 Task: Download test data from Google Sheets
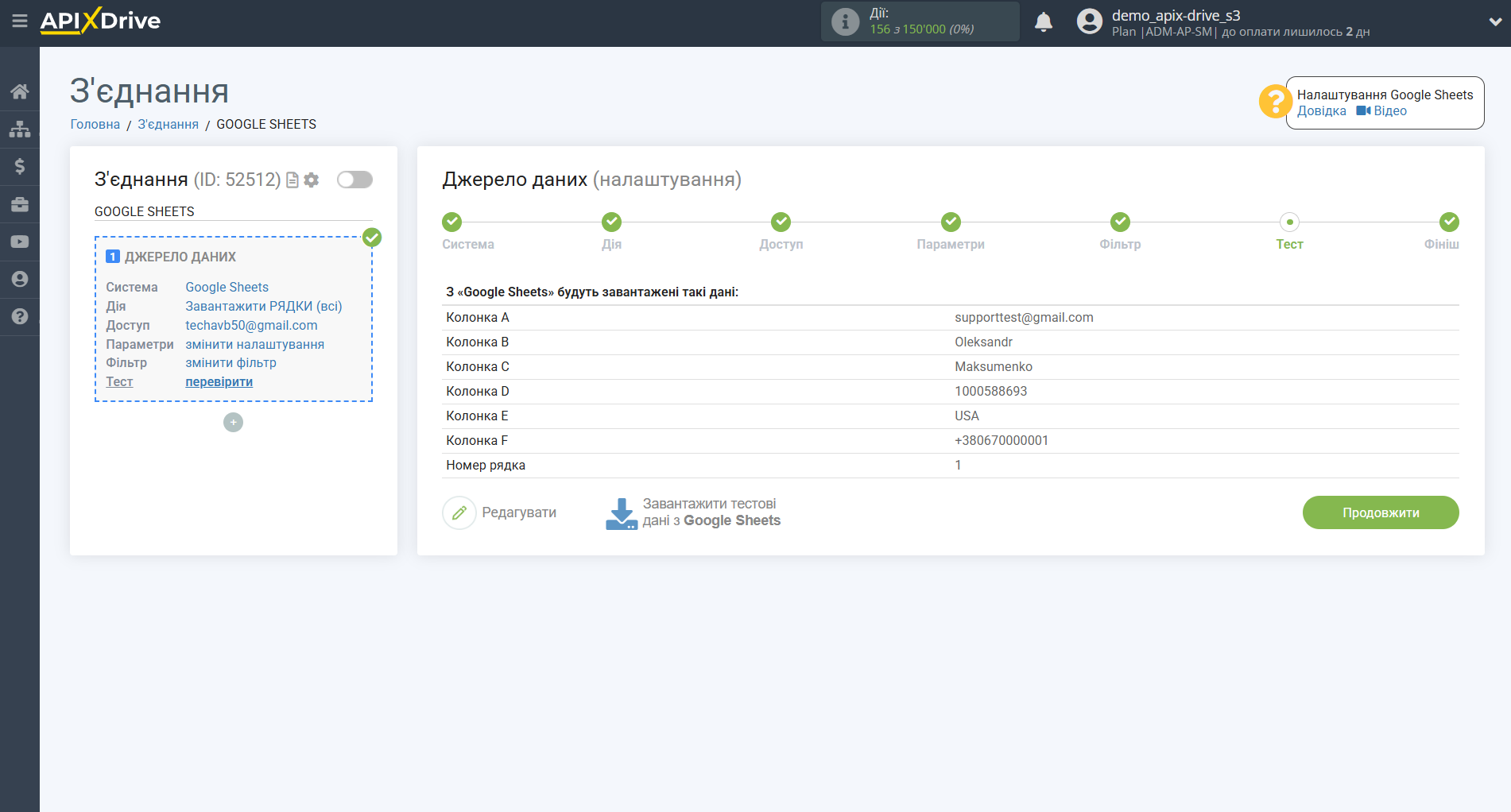(x=693, y=513)
